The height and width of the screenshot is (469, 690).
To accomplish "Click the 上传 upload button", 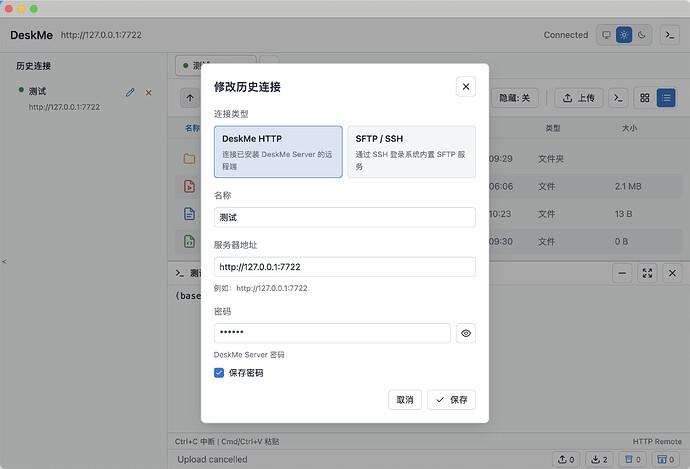I will coord(579,98).
